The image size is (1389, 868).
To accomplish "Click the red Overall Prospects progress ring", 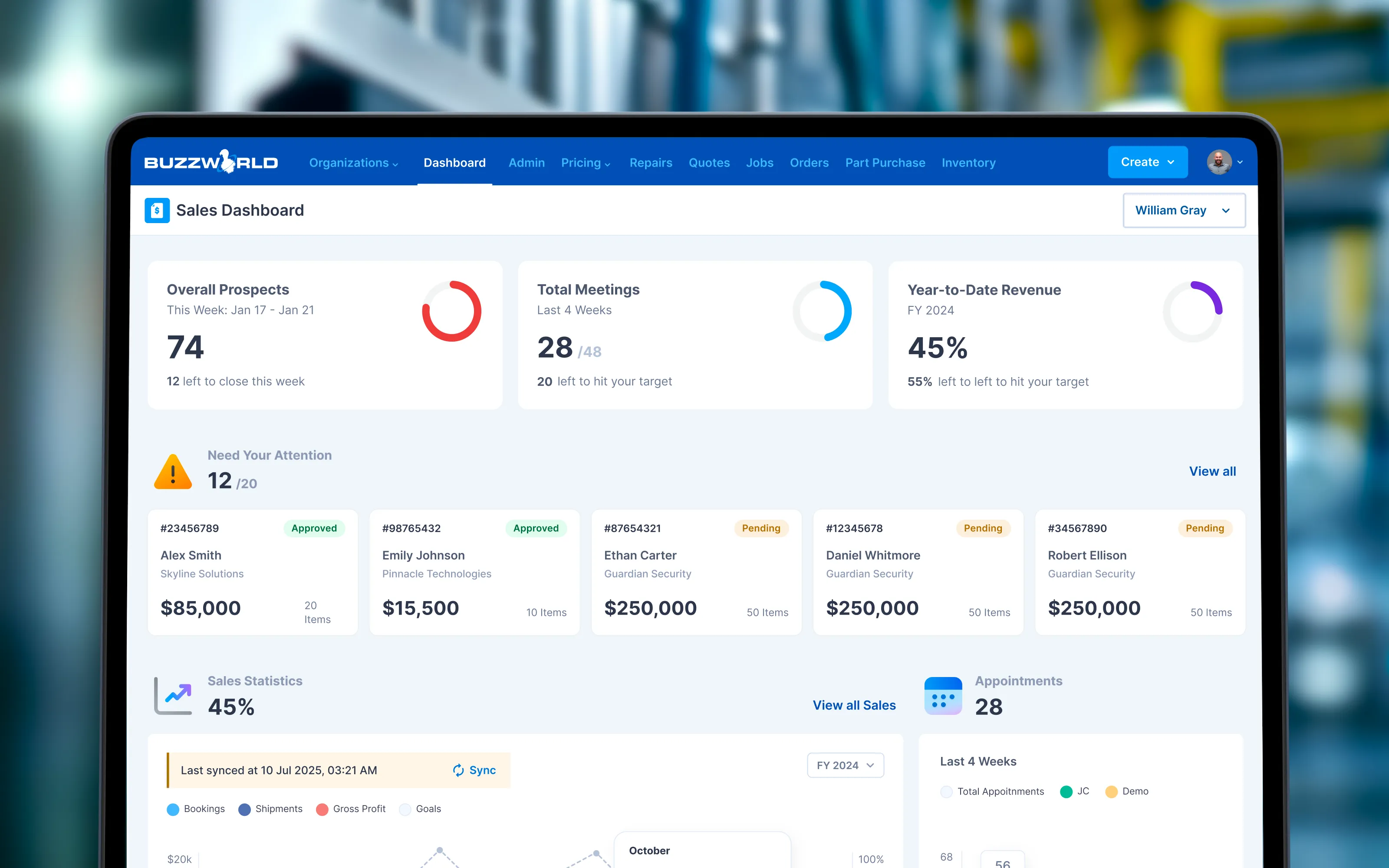I will coord(451,311).
